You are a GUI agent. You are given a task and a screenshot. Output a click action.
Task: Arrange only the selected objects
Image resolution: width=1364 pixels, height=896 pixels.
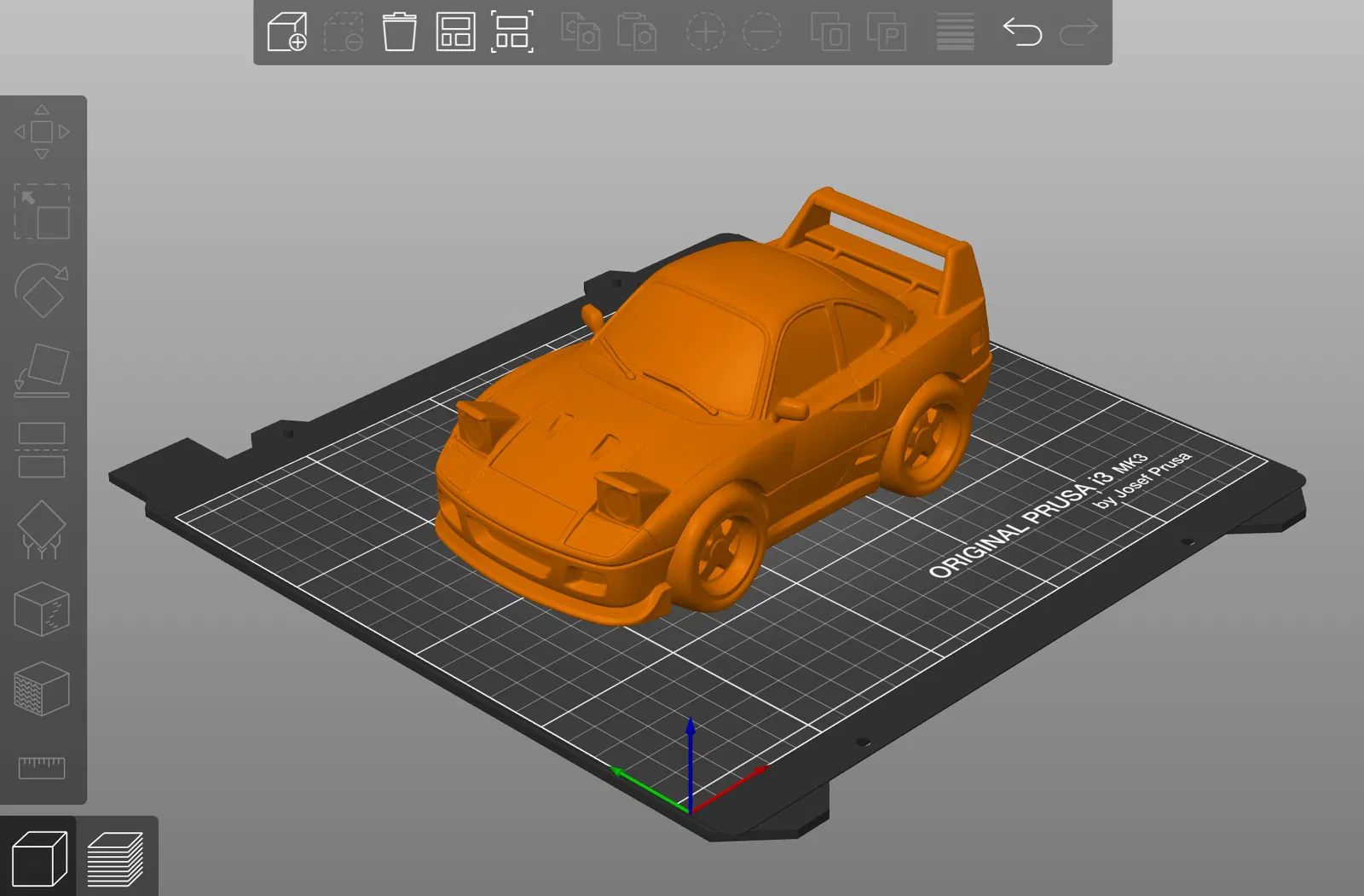pos(512,32)
